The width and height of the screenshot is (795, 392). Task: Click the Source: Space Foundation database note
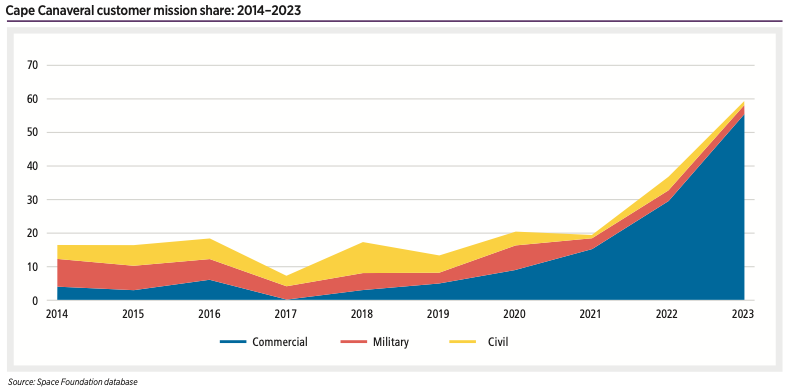[x=73, y=382]
